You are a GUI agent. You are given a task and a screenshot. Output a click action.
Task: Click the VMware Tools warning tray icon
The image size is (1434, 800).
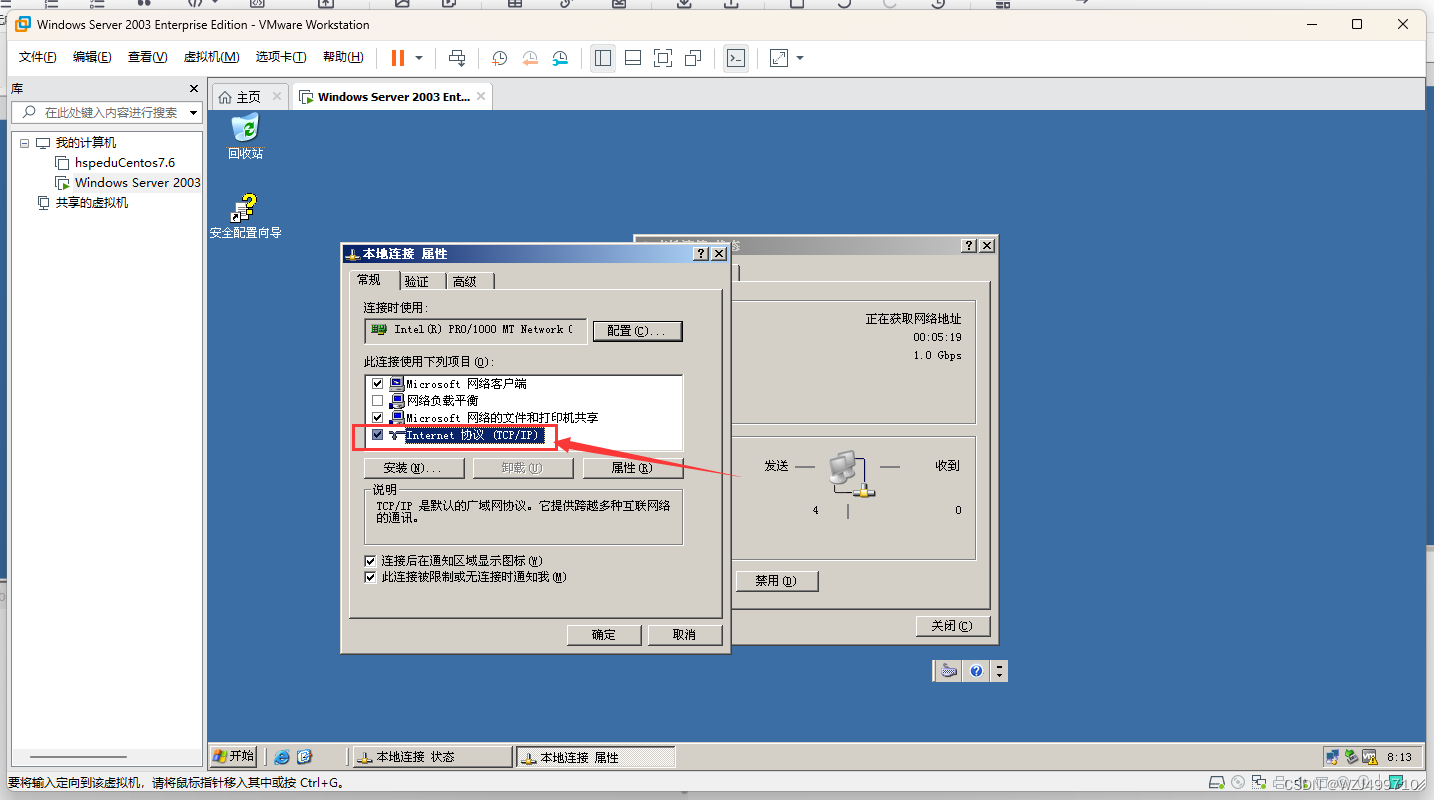coord(1369,757)
